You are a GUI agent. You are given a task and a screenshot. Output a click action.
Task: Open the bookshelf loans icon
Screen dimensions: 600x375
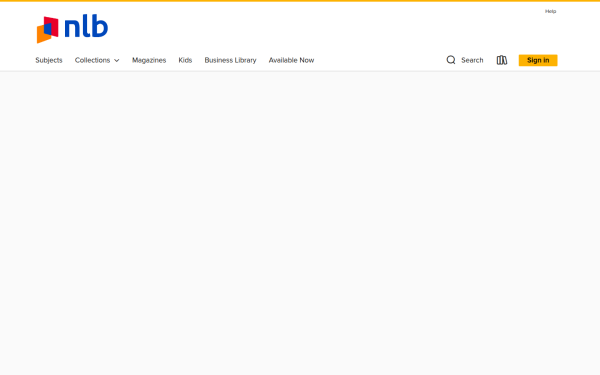pos(502,60)
